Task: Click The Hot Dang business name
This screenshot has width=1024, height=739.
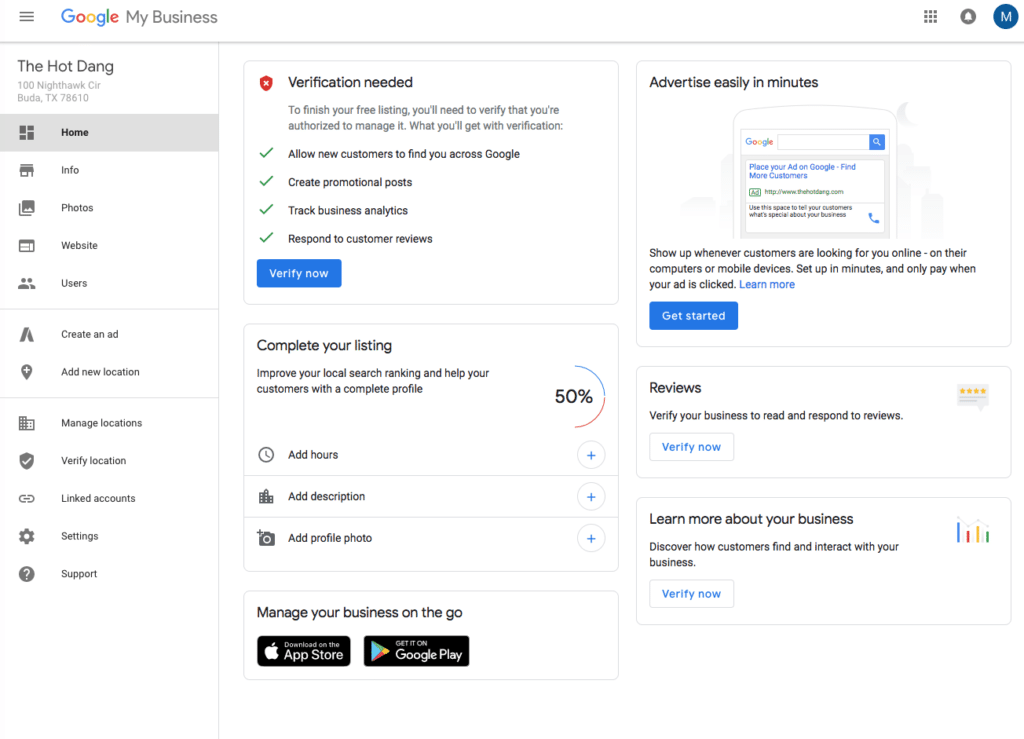Action: pyautogui.click(x=65, y=67)
